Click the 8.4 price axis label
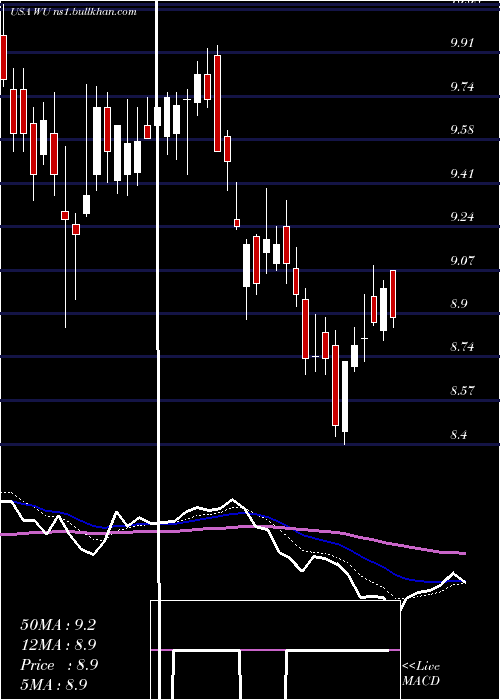 (459, 434)
